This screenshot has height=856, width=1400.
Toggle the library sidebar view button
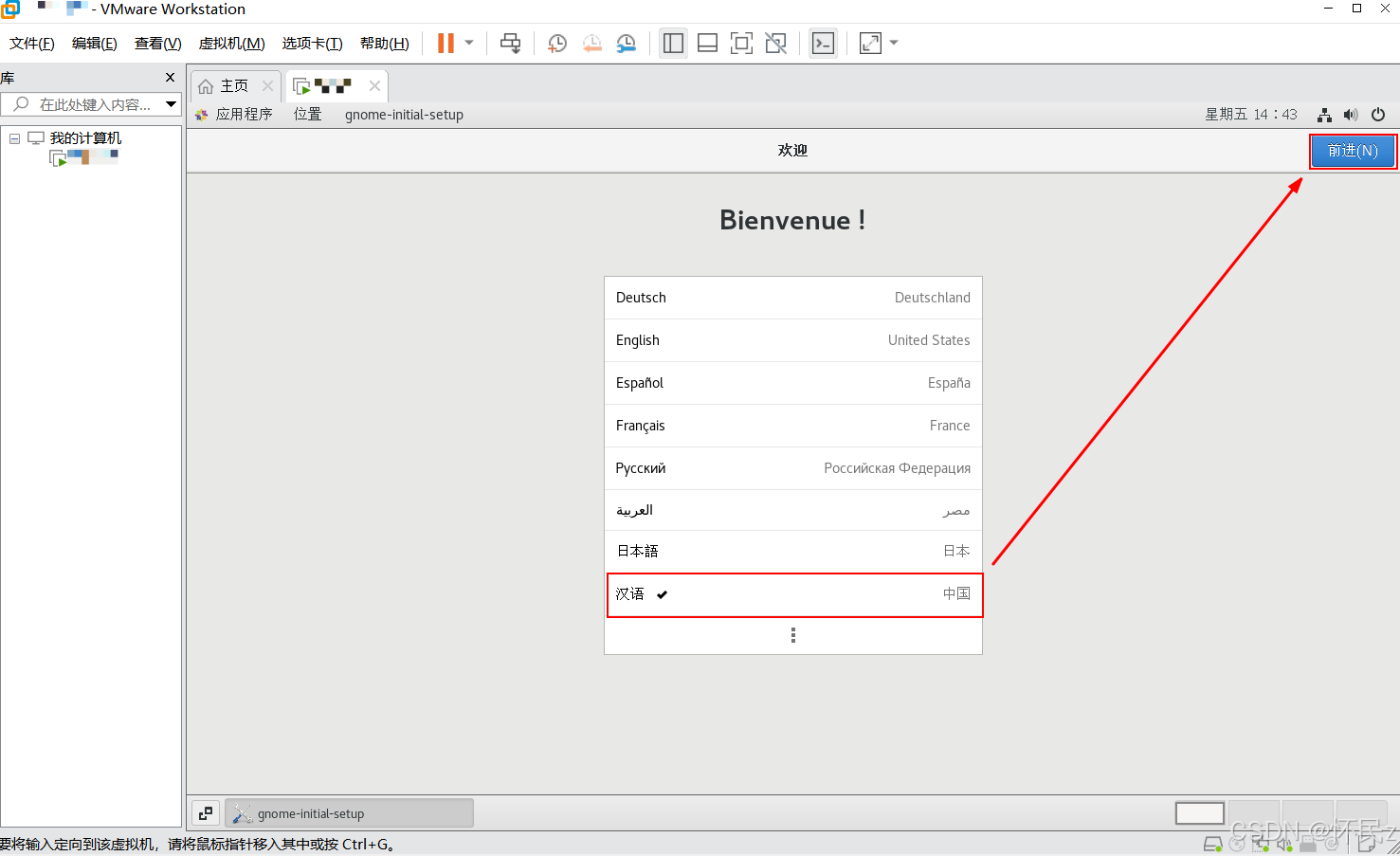[673, 44]
